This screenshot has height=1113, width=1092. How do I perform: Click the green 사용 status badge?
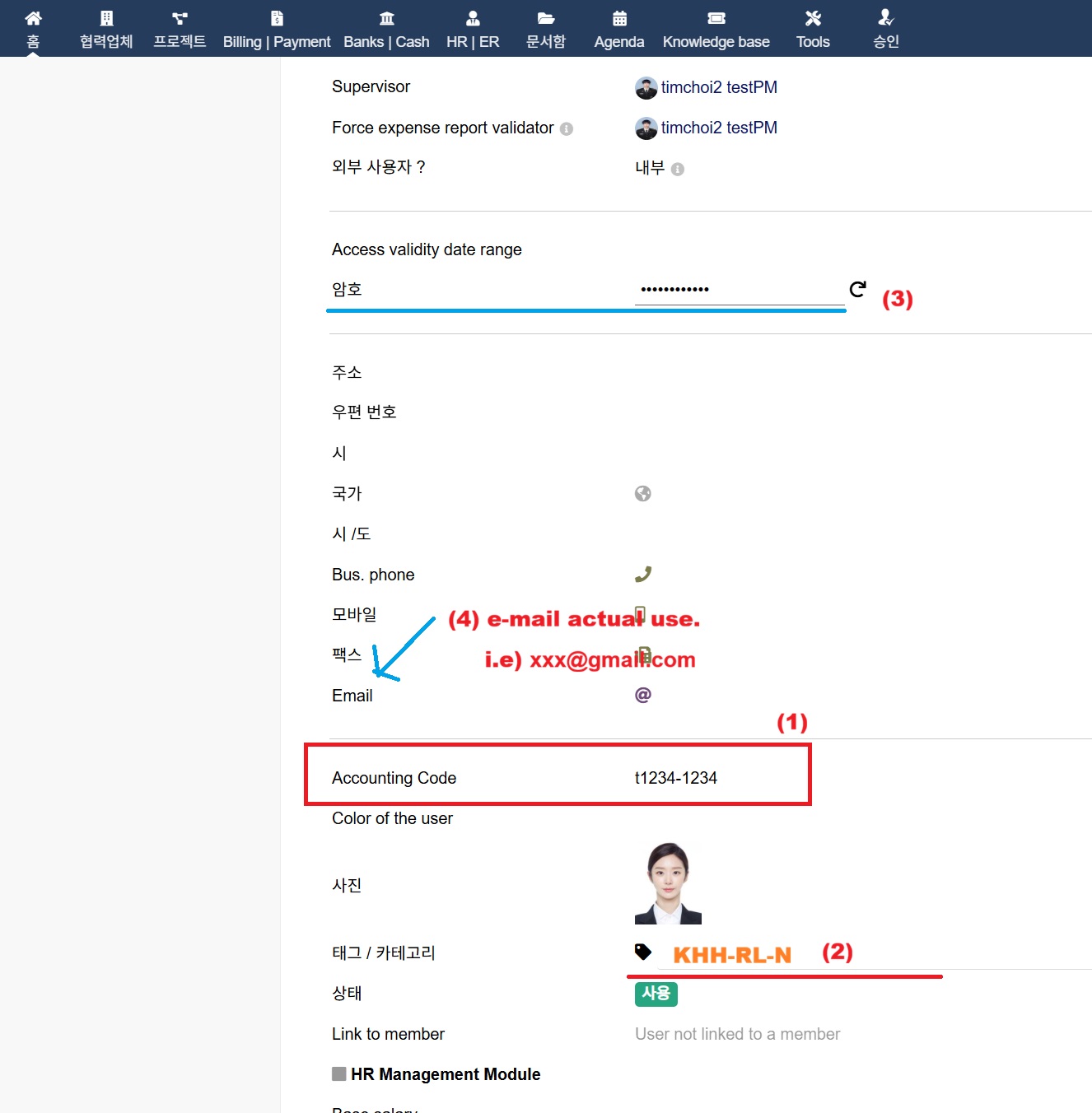point(656,994)
